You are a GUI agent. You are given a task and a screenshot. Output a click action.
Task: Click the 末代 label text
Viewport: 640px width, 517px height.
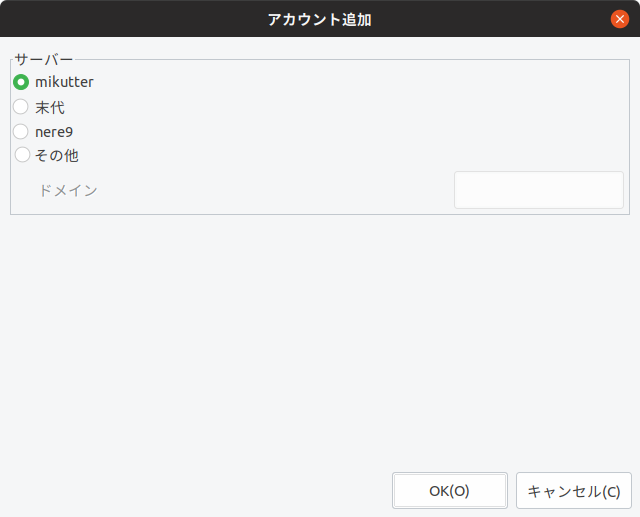[50, 107]
